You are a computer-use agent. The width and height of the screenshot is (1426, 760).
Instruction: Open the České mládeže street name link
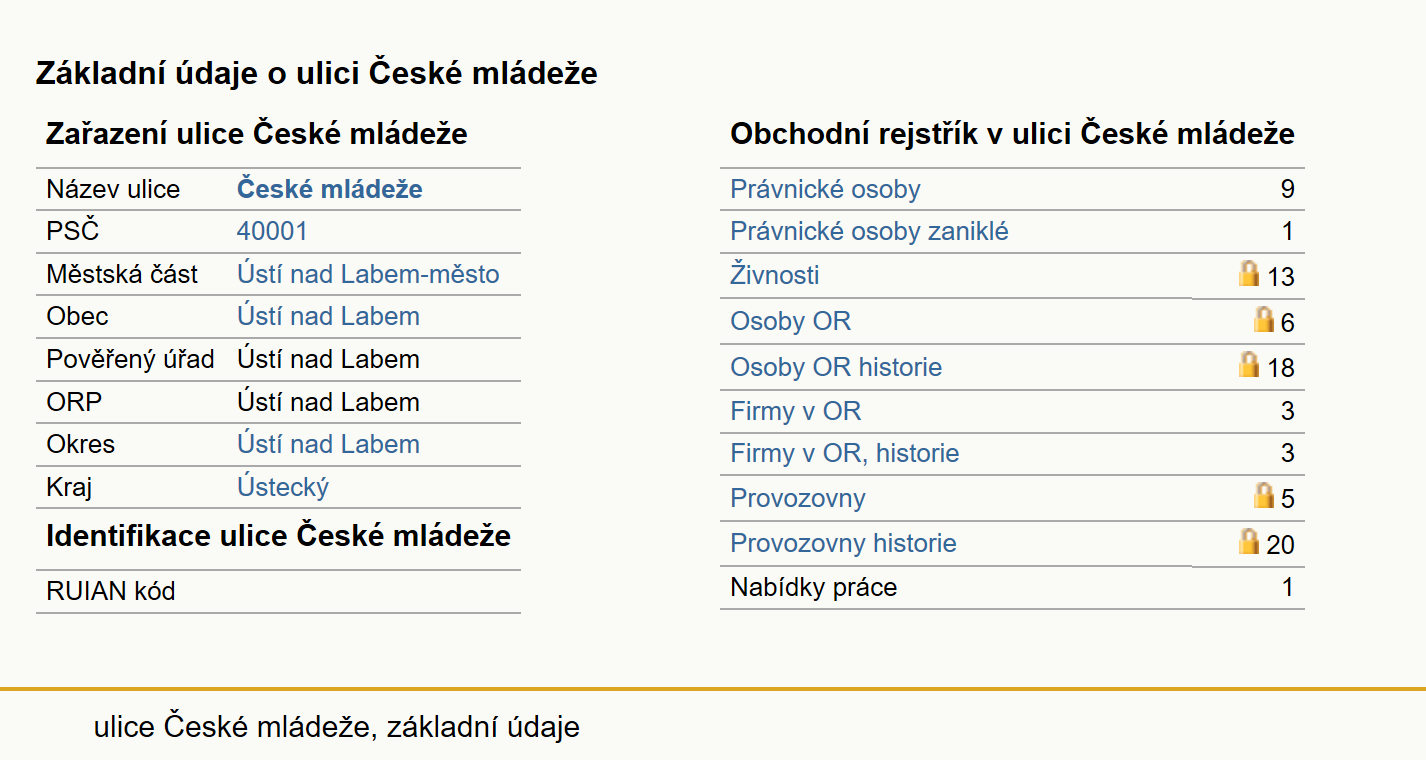330,189
